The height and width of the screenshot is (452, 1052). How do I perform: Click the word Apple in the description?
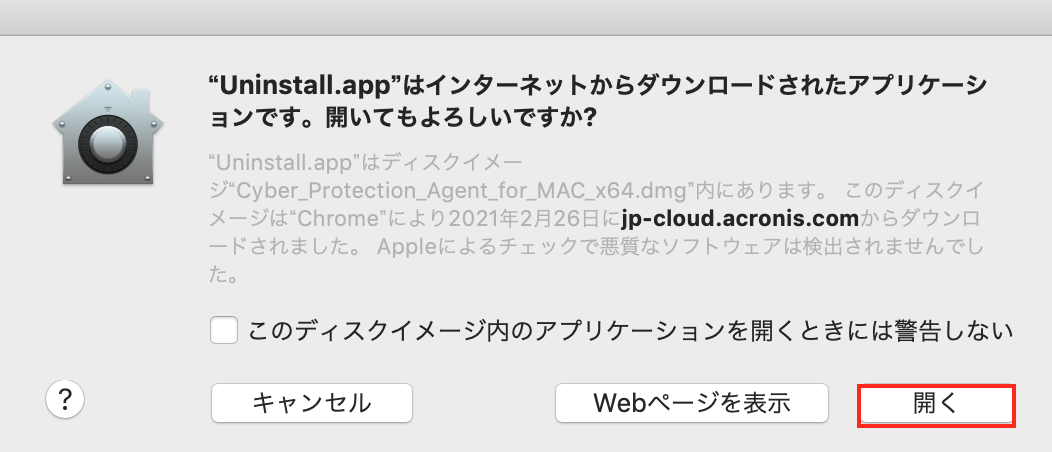[406, 247]
